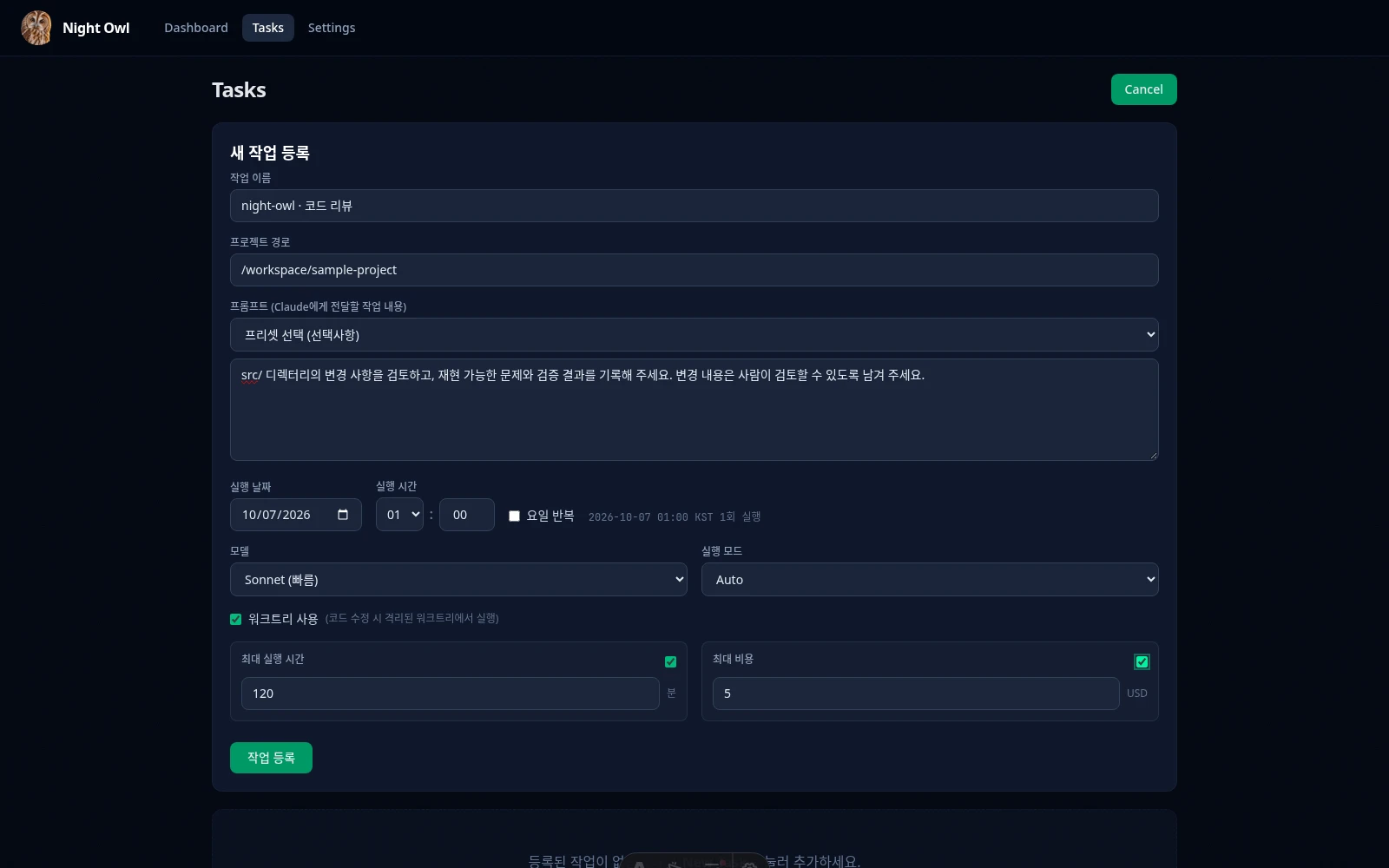The height and width of the screenshot is (868, 1389).
Task: Focus the minutes field showing 00
Action: coord(467,515)
